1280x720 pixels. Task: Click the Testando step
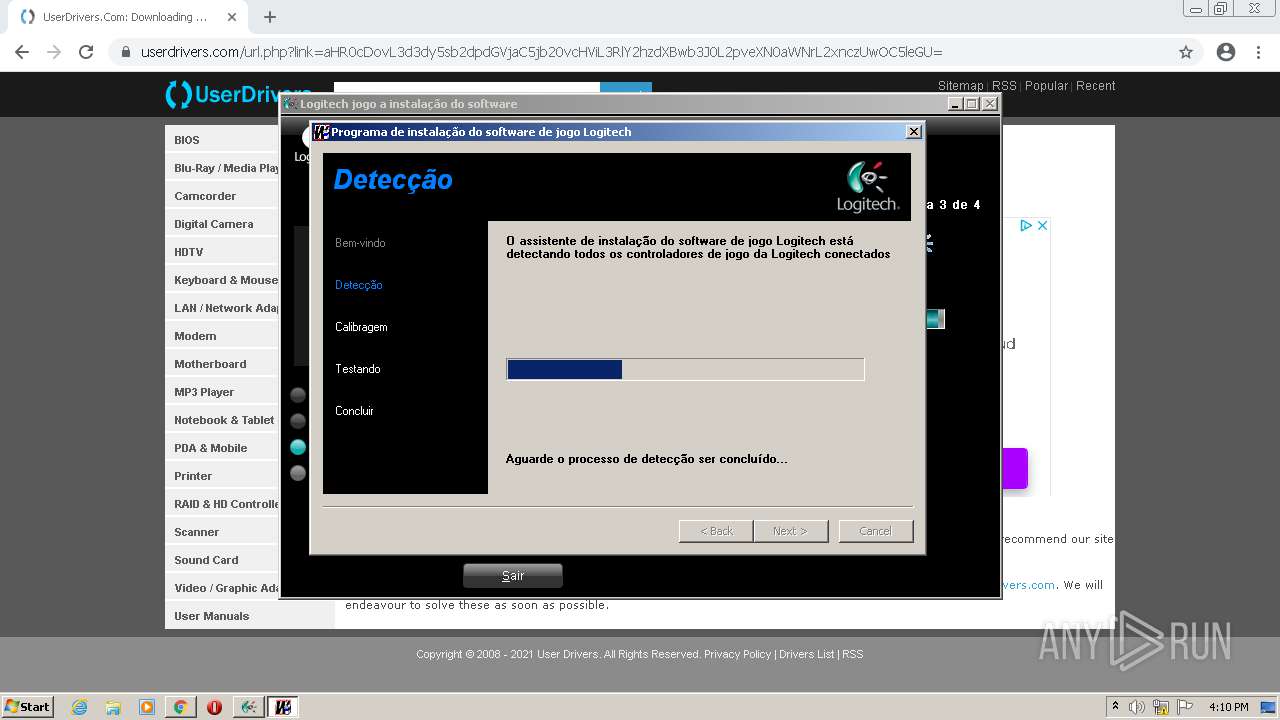(x=358, y=369)
